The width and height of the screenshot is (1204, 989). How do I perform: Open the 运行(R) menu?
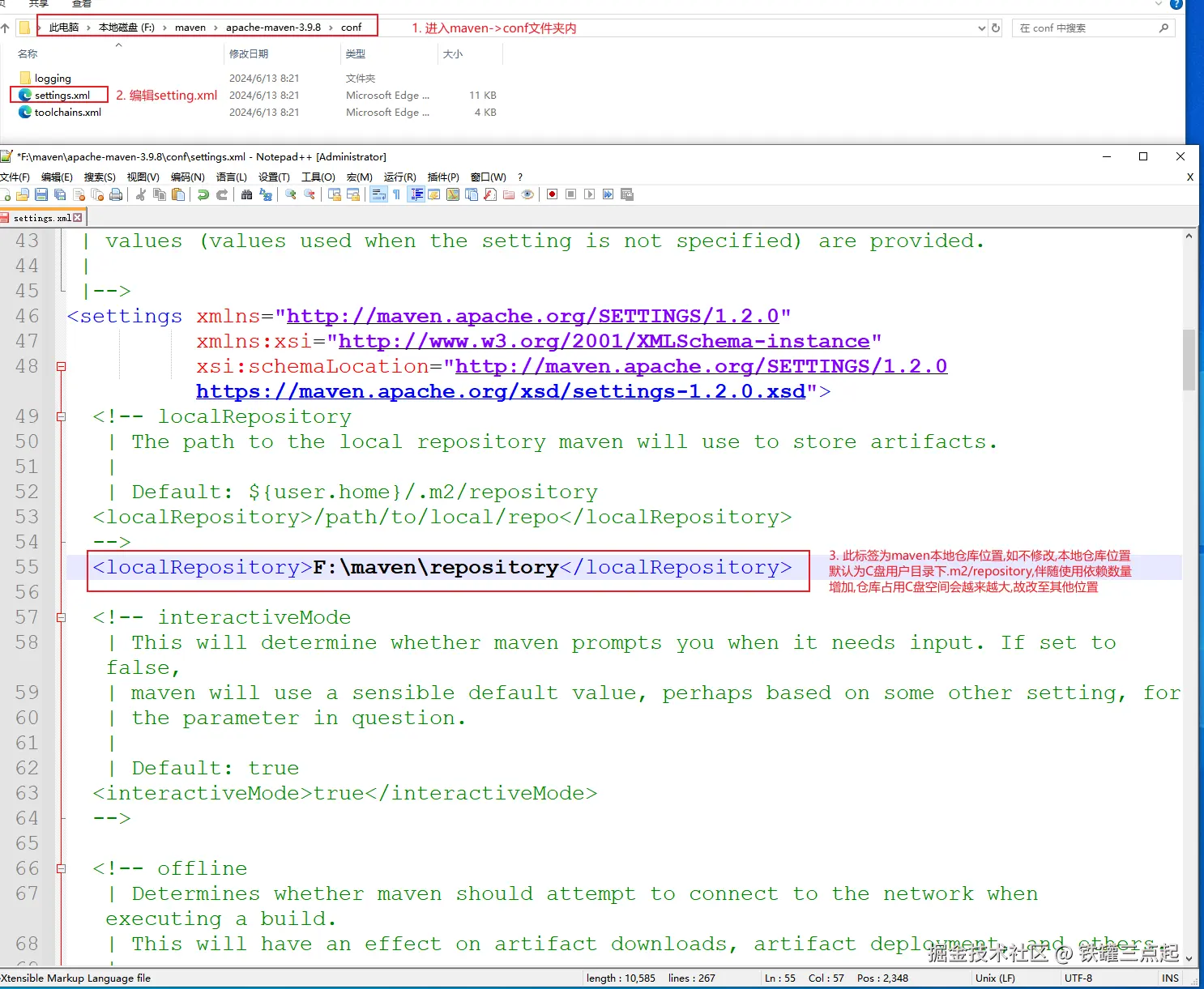coord(399,177)
